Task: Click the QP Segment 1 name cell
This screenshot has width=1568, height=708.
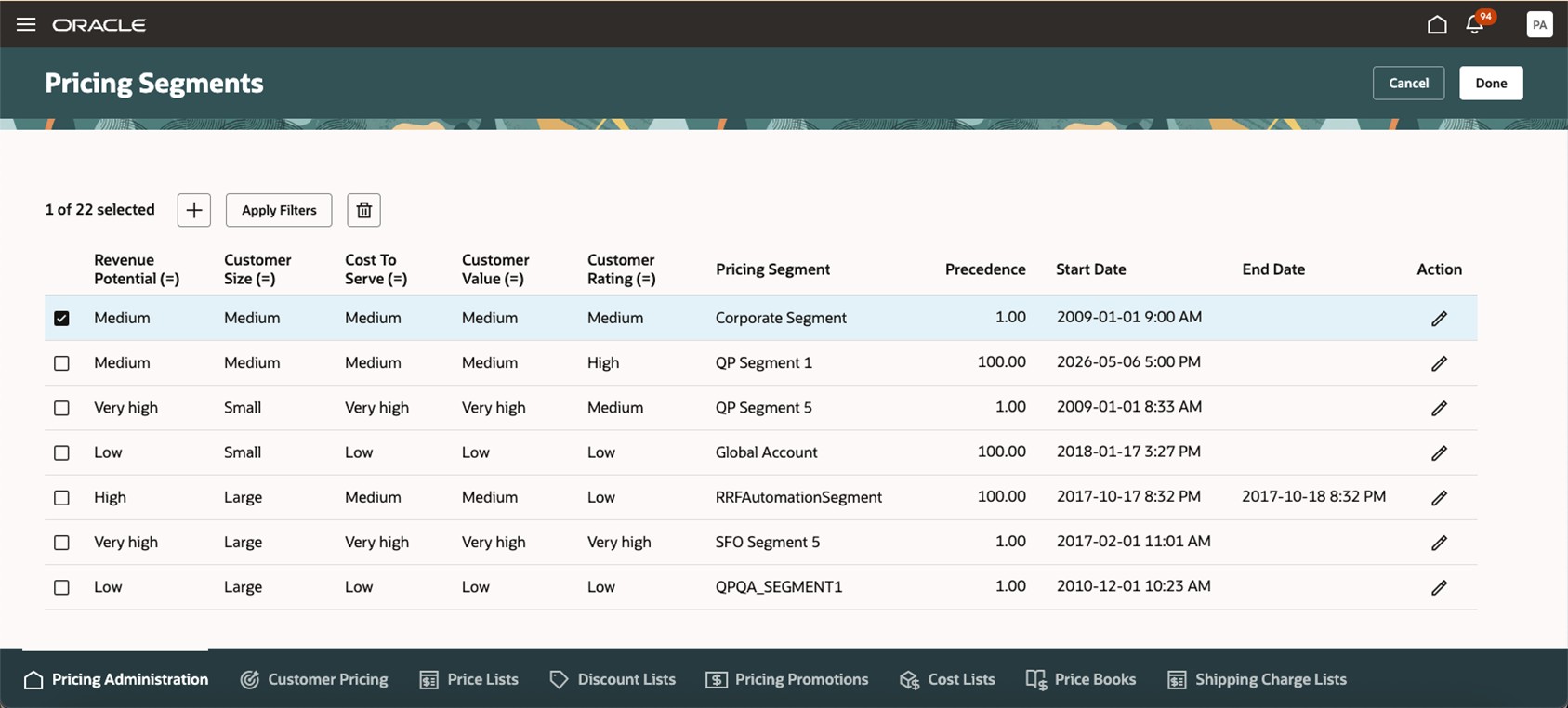Action: (764, 362)
